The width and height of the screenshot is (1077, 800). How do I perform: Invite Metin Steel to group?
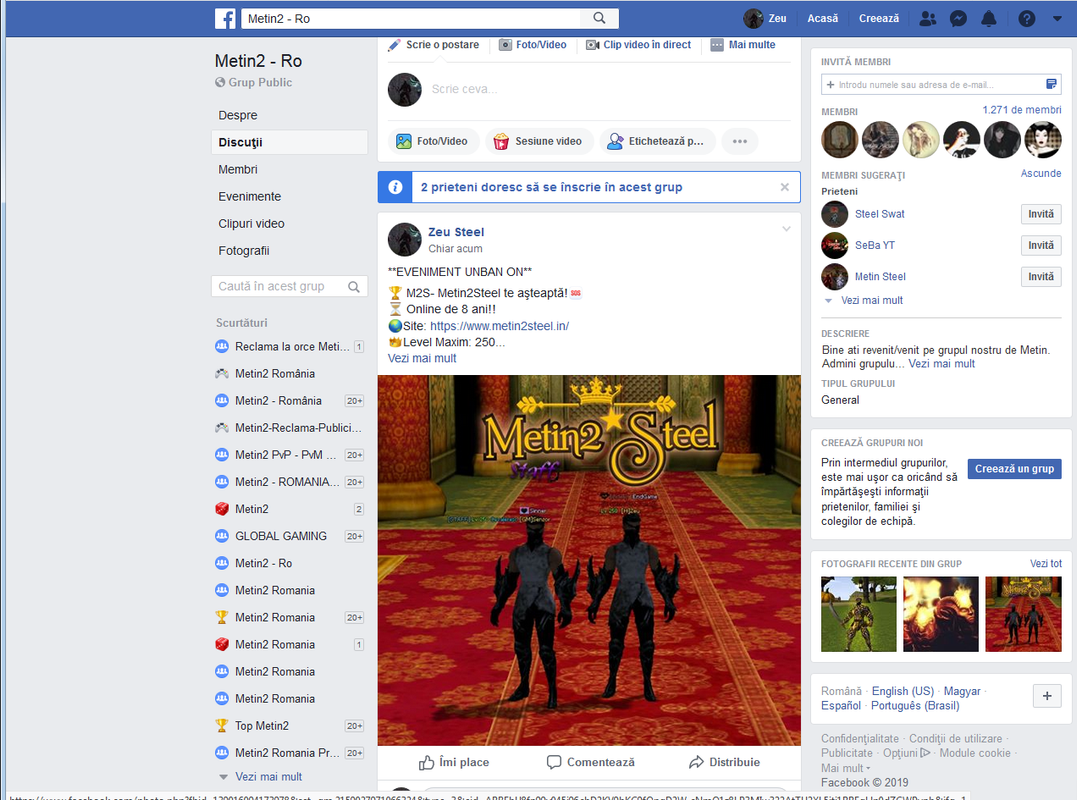(1041, 277)
